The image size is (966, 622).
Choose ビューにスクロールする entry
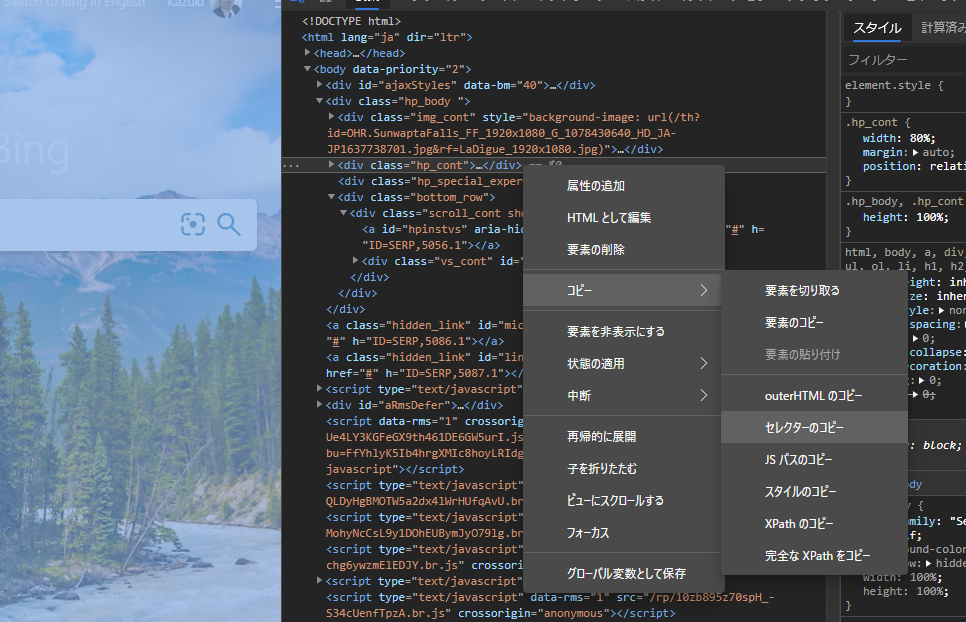[x=622, y=501]
